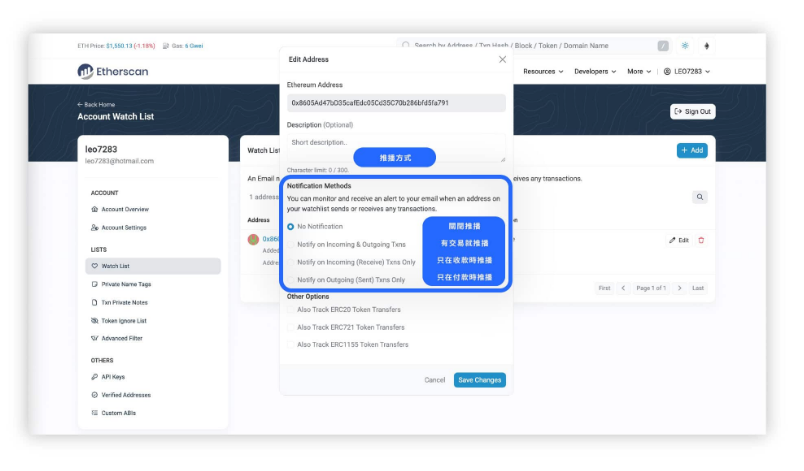Click the Back Home link
The height and width of the screenshot is (471, 804).
96,105
